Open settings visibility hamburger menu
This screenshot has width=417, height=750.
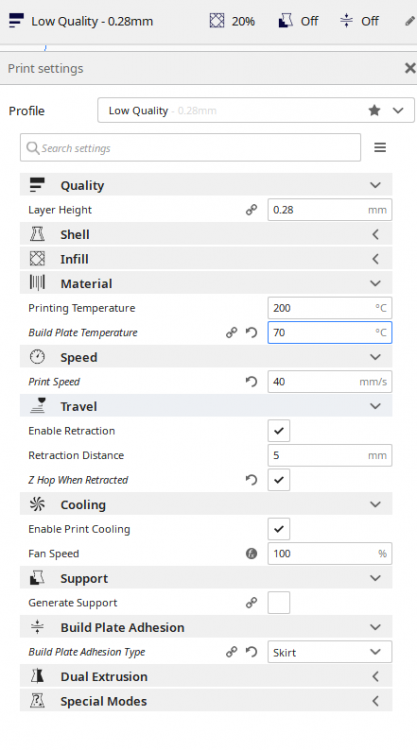pos(380,147)
